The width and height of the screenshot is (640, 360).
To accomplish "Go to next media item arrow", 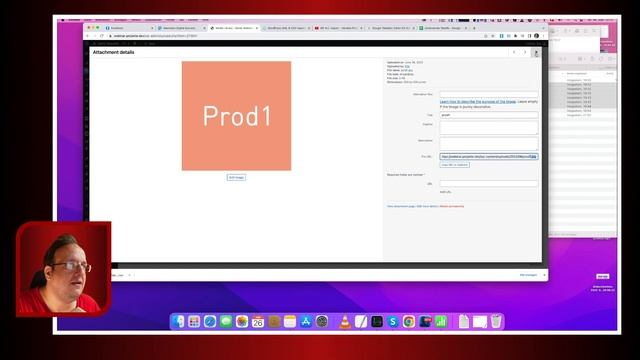I will pyautogui.click(x=525, y=52).
